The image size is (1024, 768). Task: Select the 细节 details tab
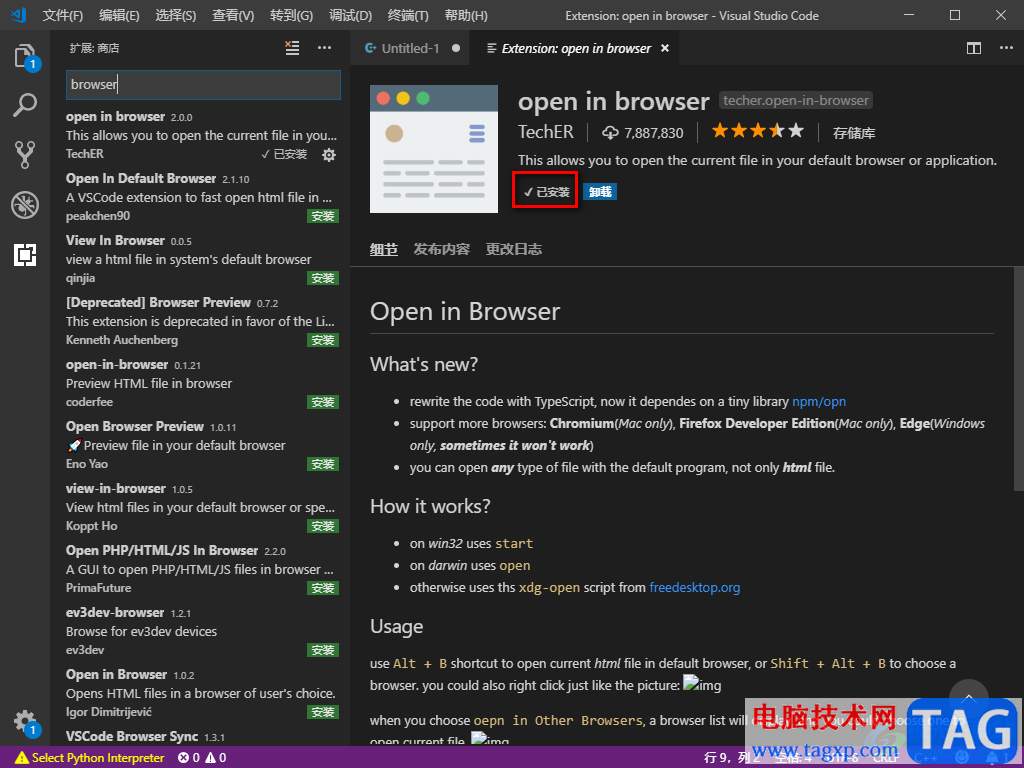coord(384,249)
